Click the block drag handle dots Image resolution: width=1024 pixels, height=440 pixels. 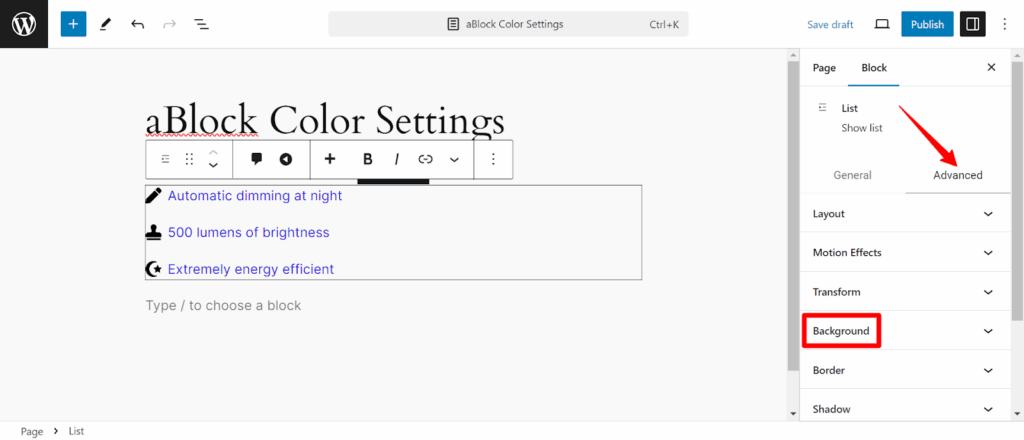(x=189, y=159)
